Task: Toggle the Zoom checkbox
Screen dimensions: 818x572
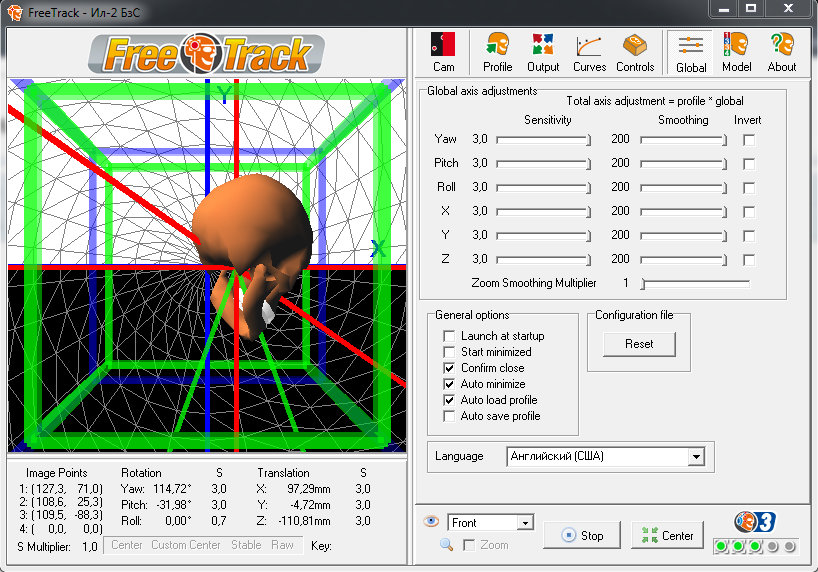Action: click(x=469, y=545)
